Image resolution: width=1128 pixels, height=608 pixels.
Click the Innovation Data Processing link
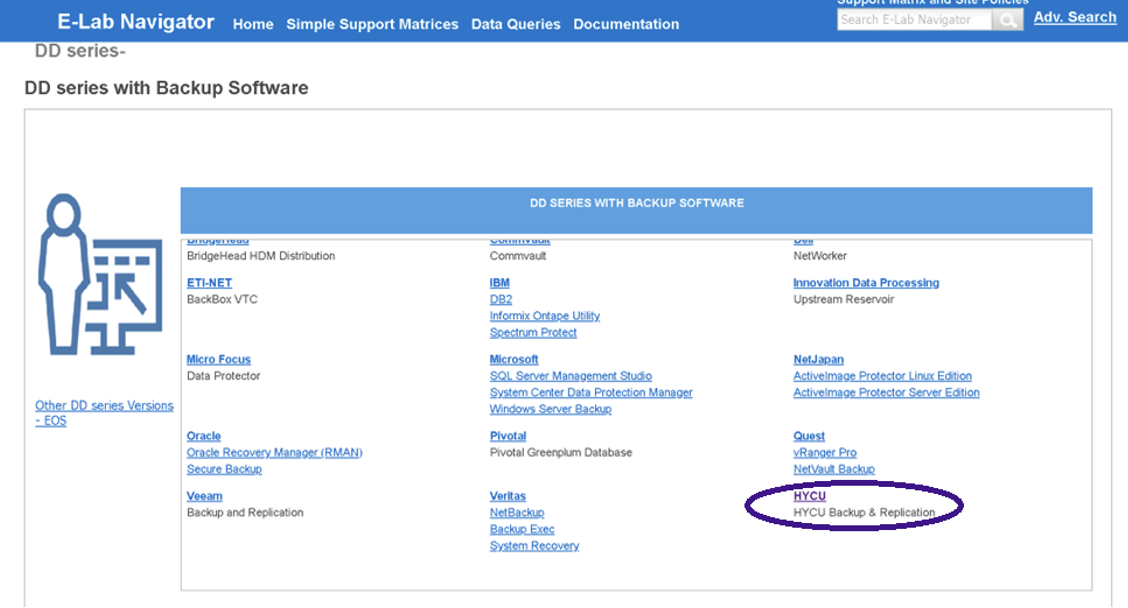(866, 283)
